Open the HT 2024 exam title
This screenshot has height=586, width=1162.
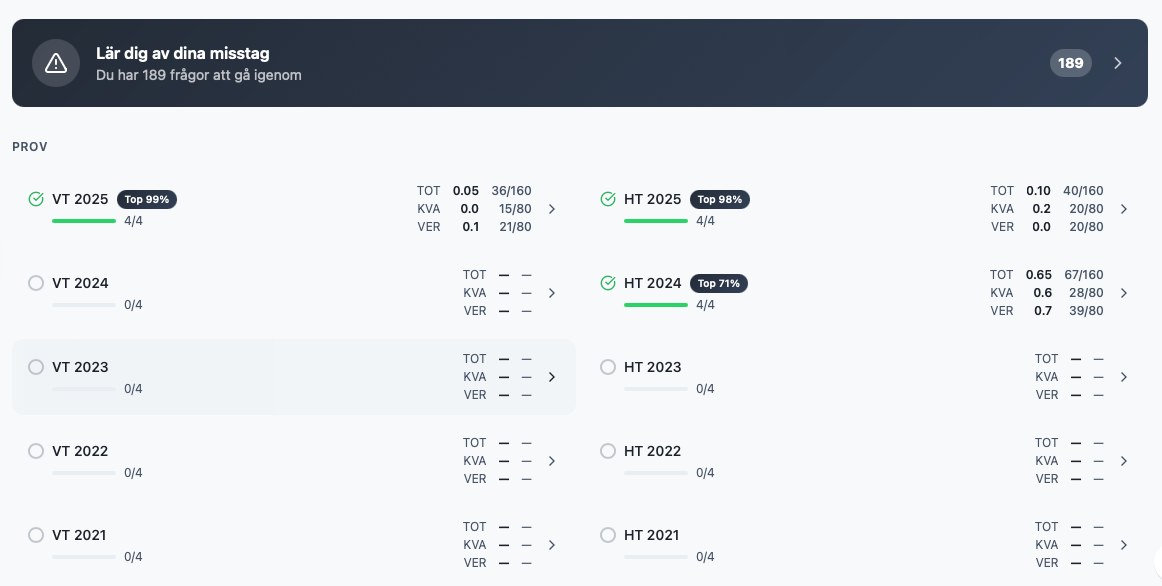pos(652,283)
